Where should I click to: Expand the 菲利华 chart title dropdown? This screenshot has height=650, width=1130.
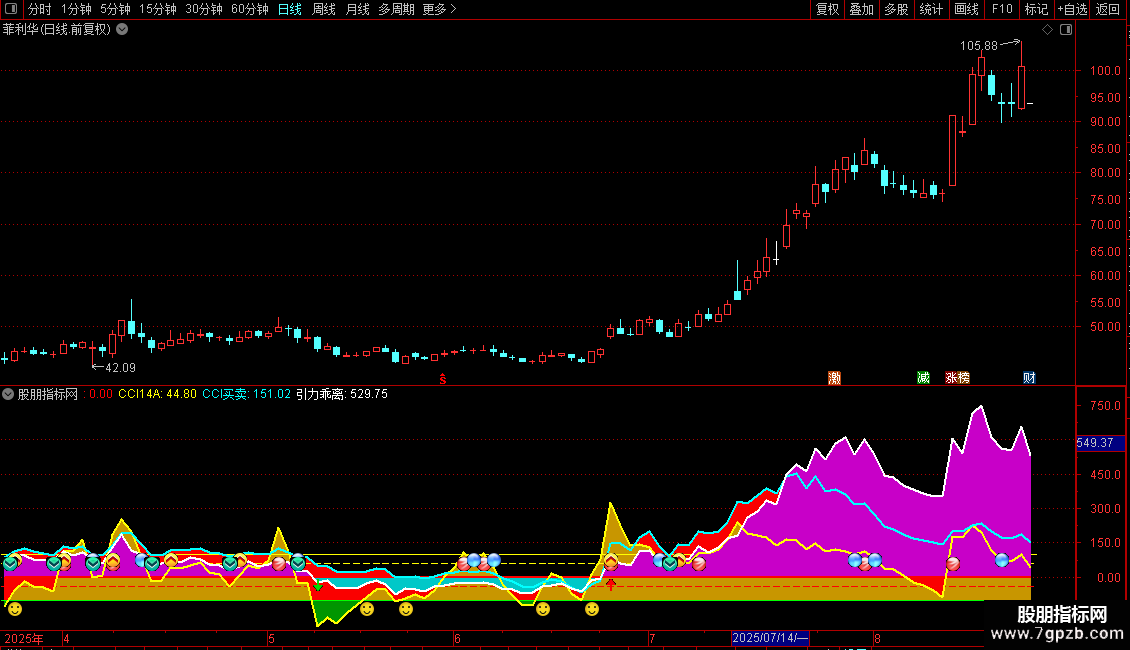coord(123,30)
